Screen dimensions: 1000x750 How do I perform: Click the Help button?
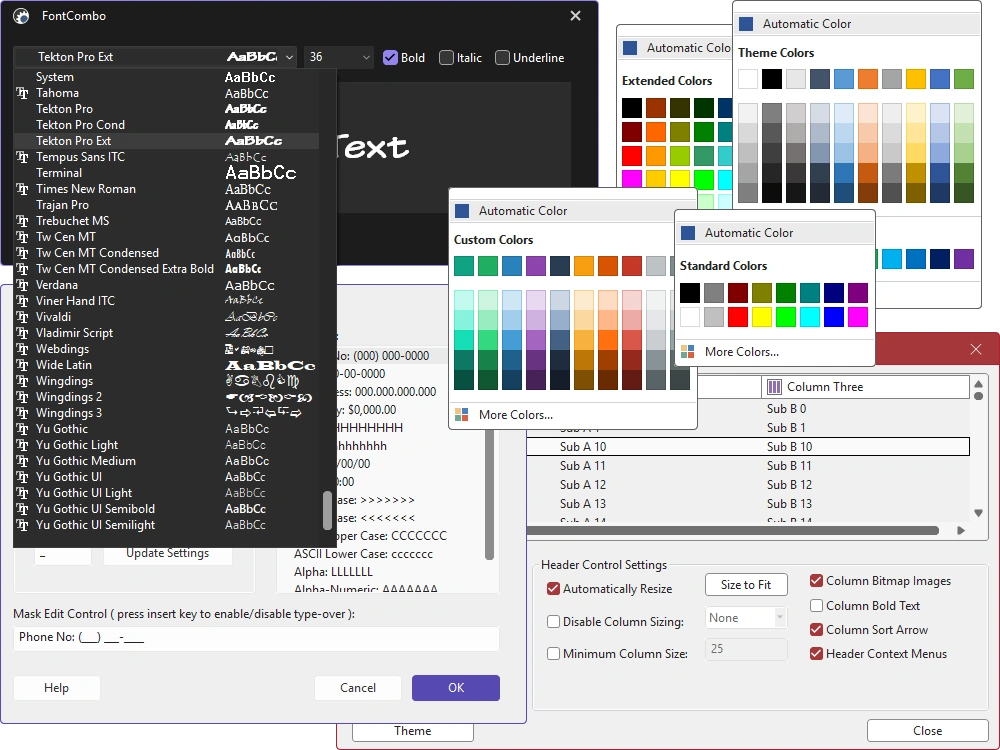coord(57,688)
